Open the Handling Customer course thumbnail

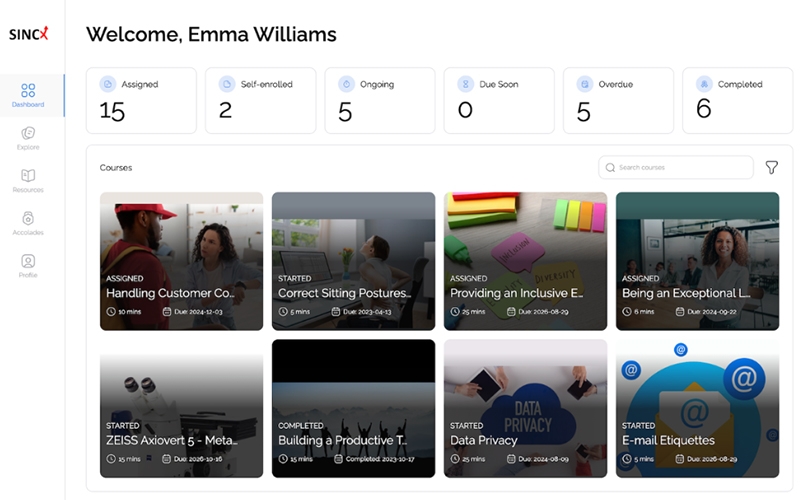(x=181, y=260)
